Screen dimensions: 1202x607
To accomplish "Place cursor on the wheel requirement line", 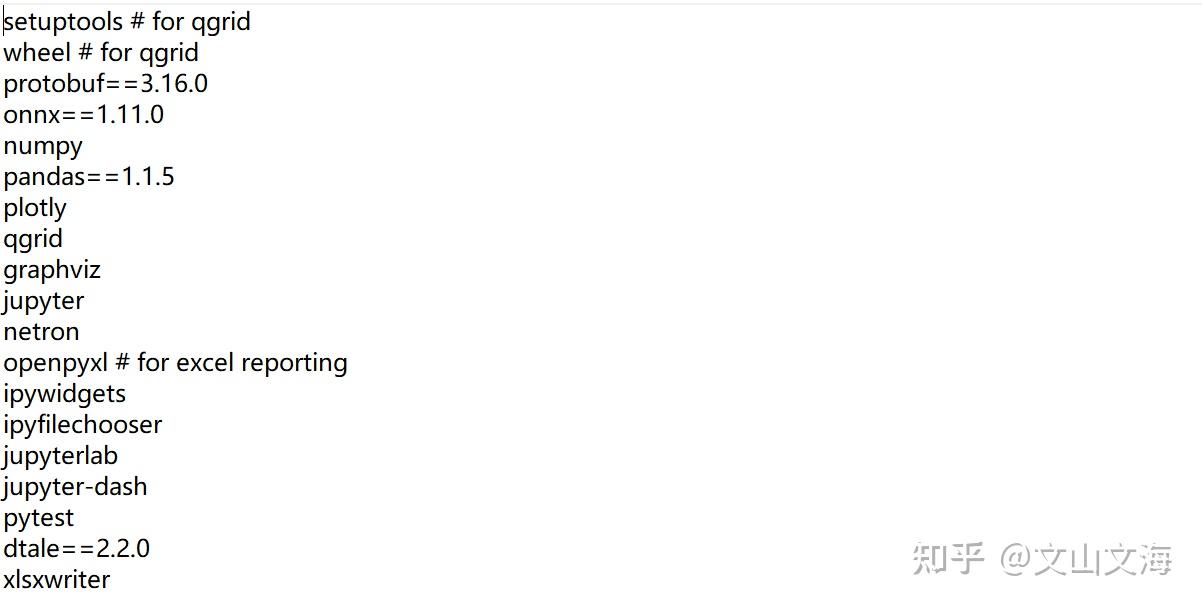I will point(100,53).
